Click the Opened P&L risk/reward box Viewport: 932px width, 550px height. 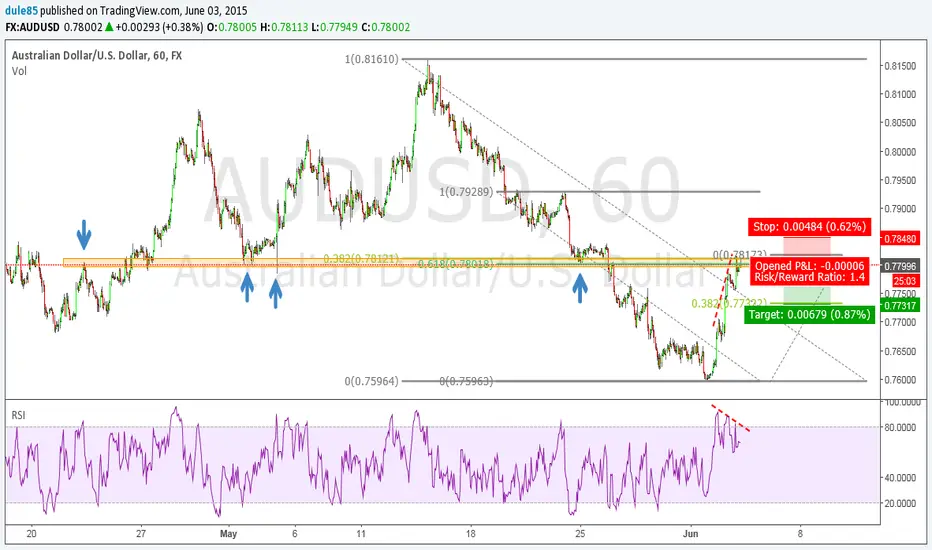pyautogui.click(x=810, y=272)
